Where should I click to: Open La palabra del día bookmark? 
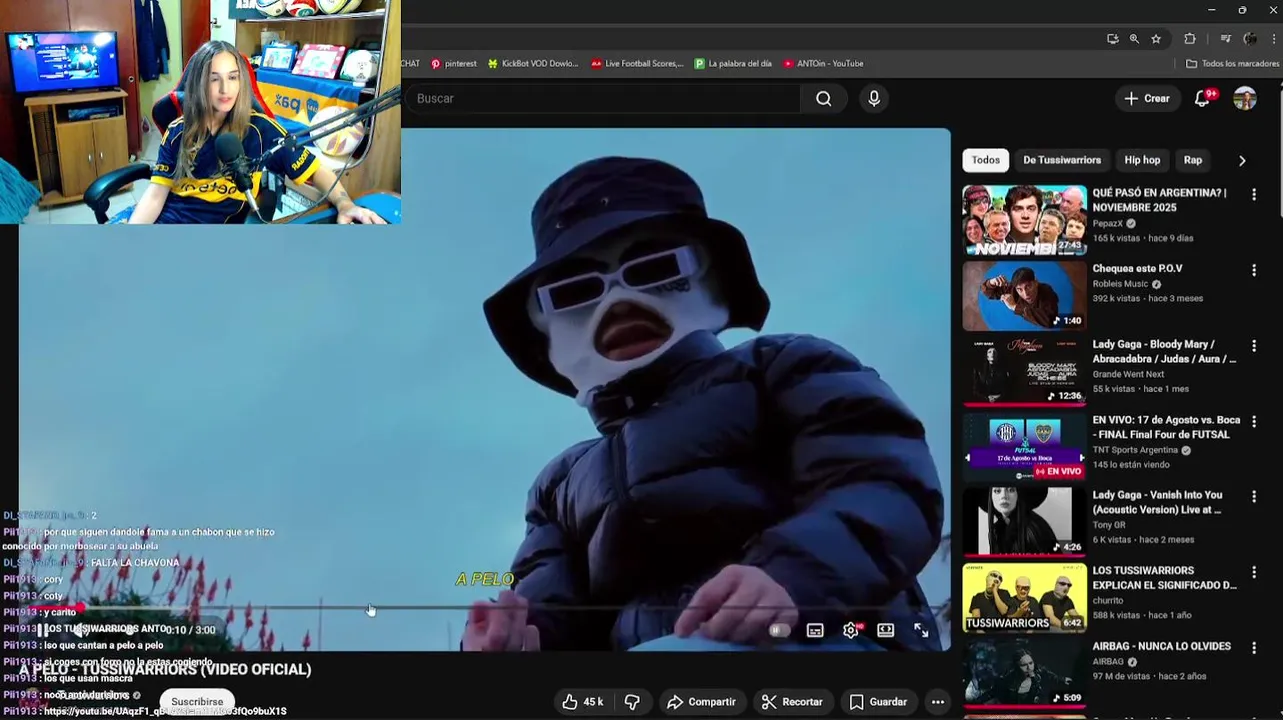733,63
